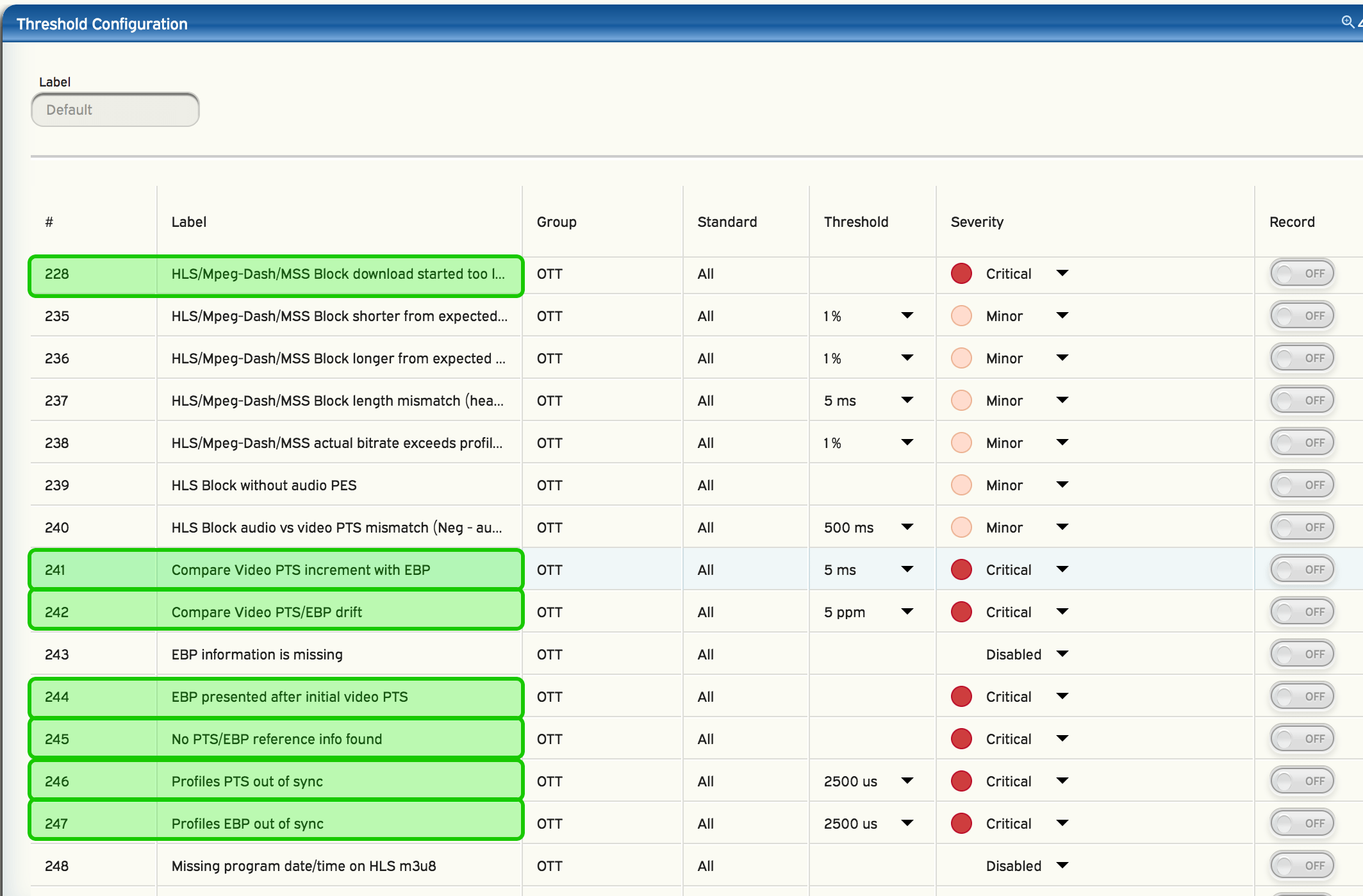
Task: Click the Minor severity circle for row 235
Action: (961, 316)
